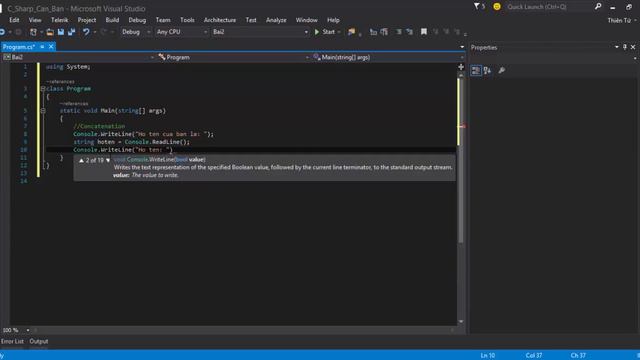
Task: Toggle auto hide pin on Properties panel
Action: [x=624, y=47]
